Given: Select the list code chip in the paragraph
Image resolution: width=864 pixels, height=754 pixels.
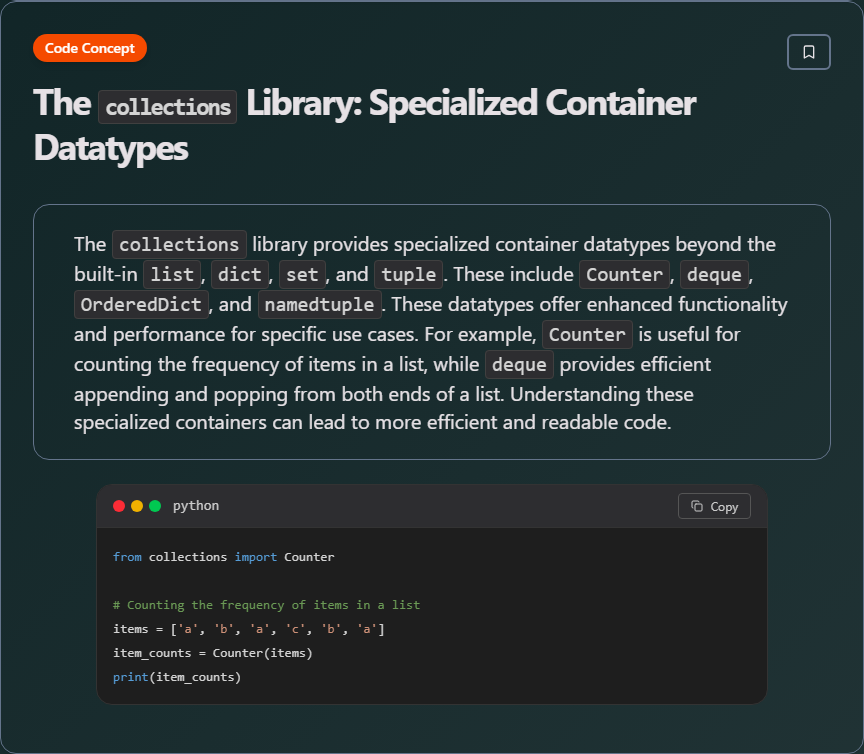Looking at the screenshot, I should click(x=171, y=274).
